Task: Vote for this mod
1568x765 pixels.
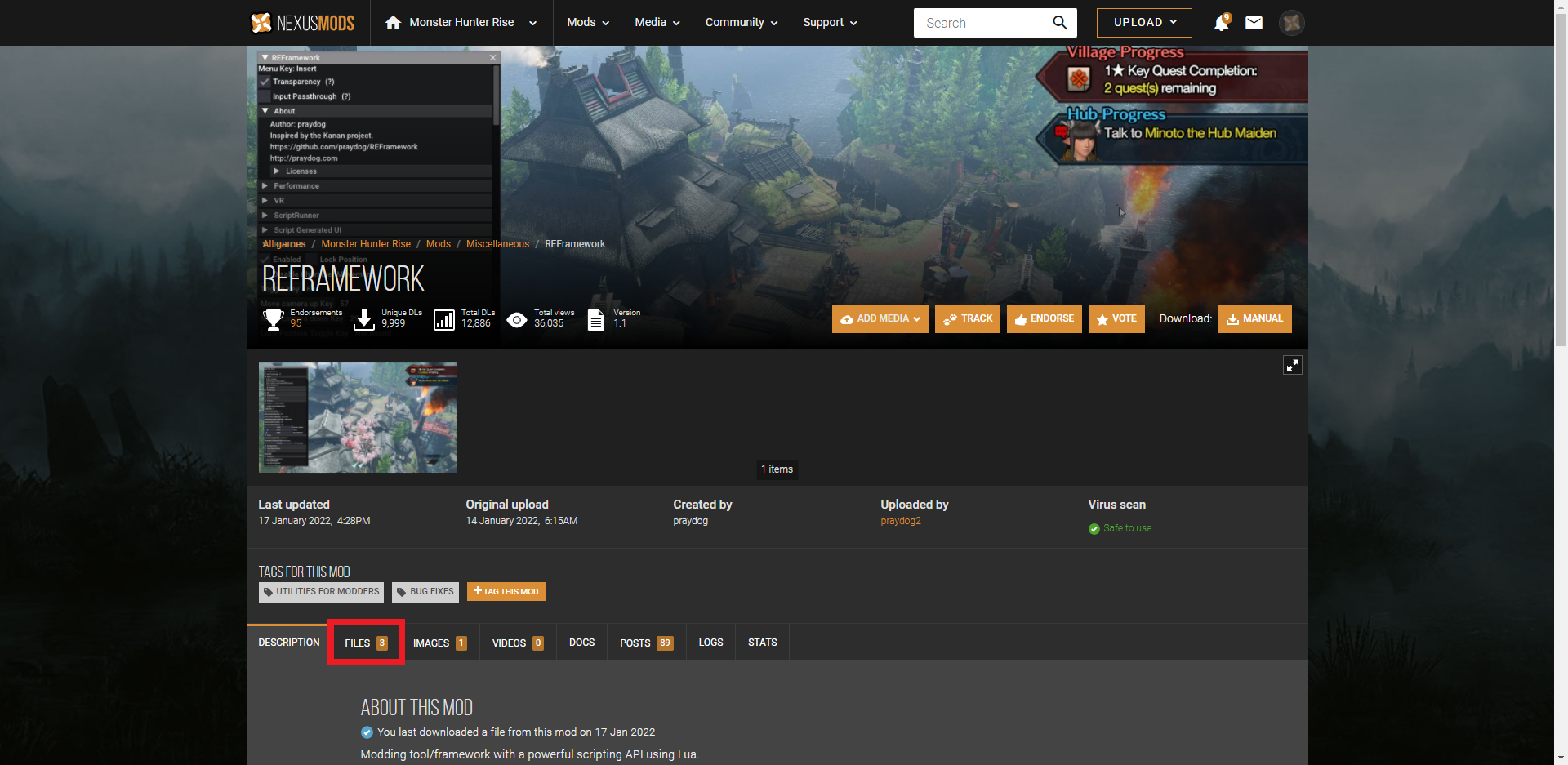Action: [1116, 319]
